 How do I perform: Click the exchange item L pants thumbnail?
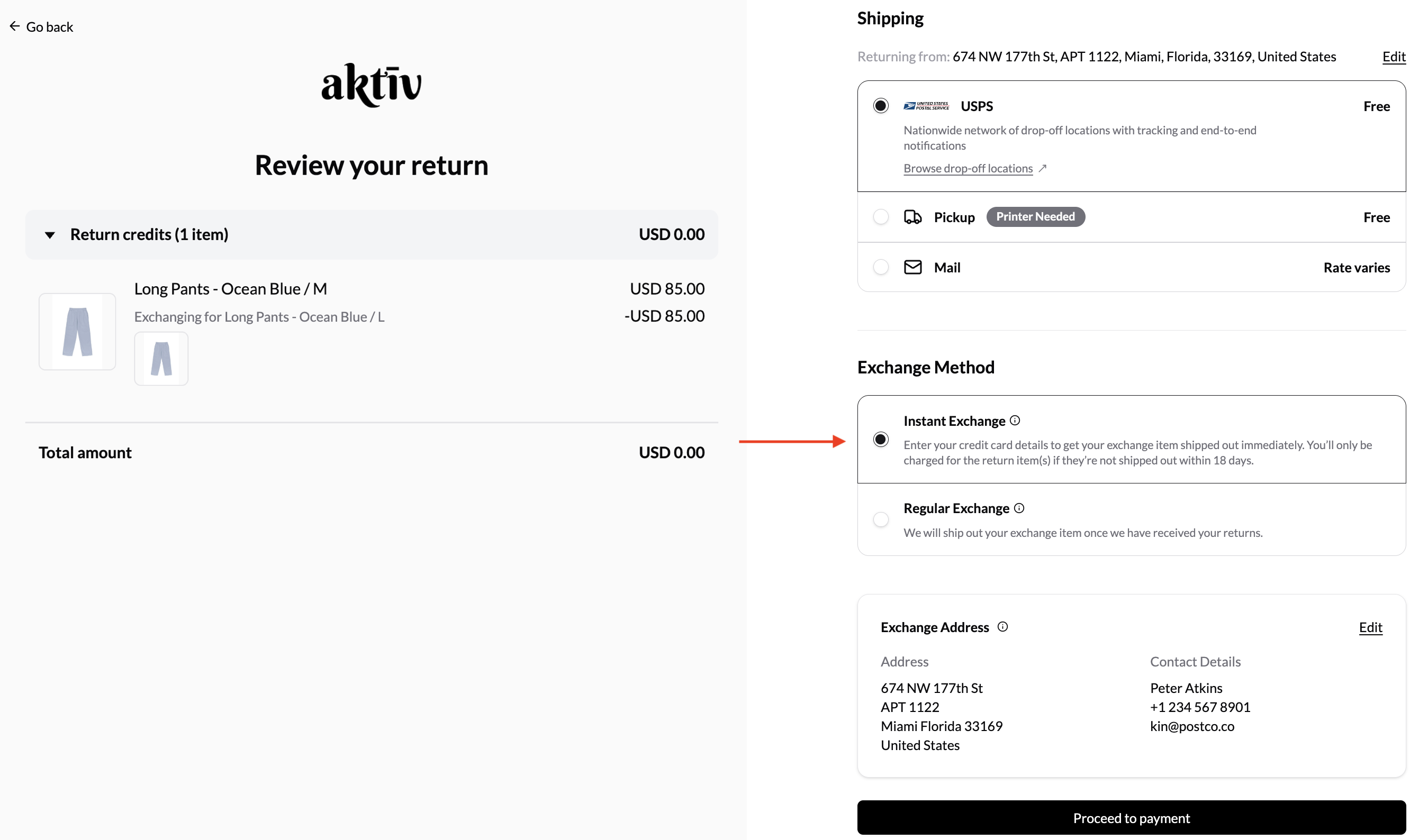tap(161, 359)
